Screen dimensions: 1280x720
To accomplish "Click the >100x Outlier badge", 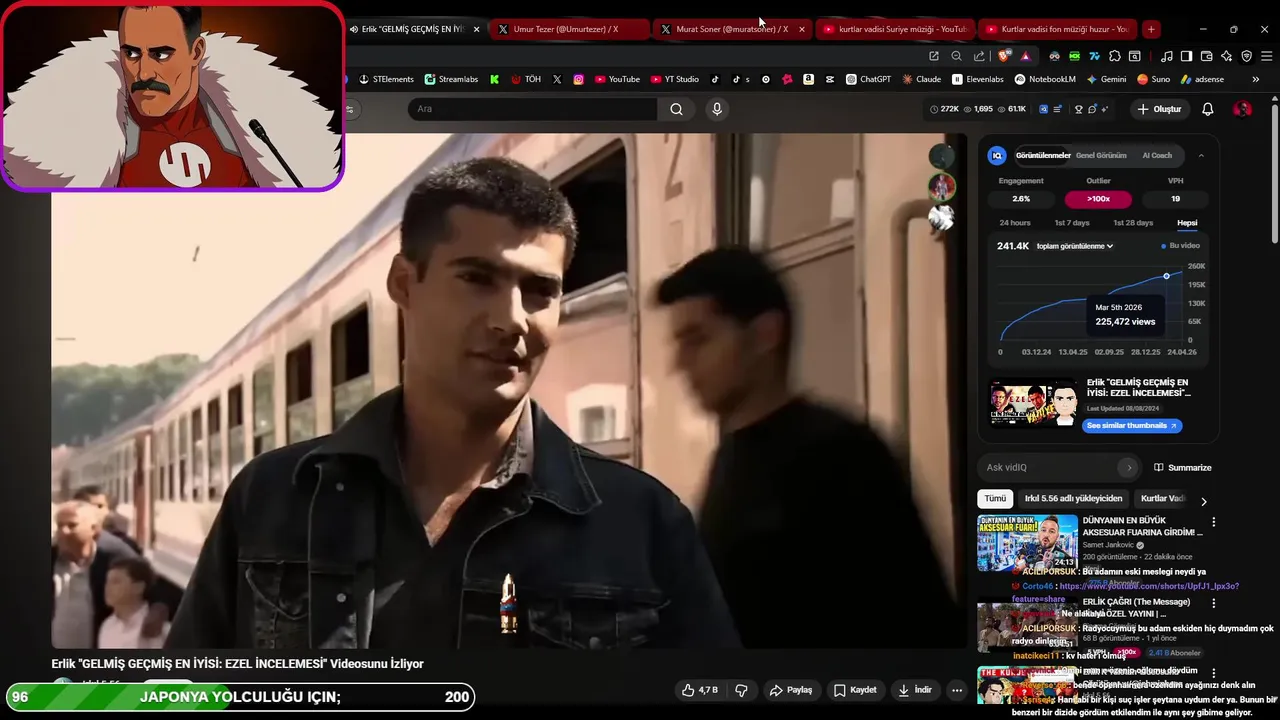I will point(1098,199).
